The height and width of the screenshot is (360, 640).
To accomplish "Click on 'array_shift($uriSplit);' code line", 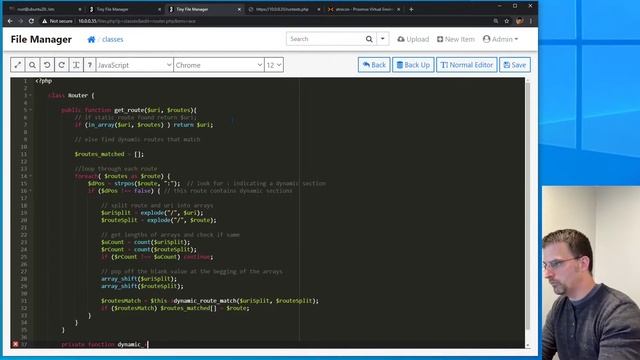I will (x=139, y=279).
